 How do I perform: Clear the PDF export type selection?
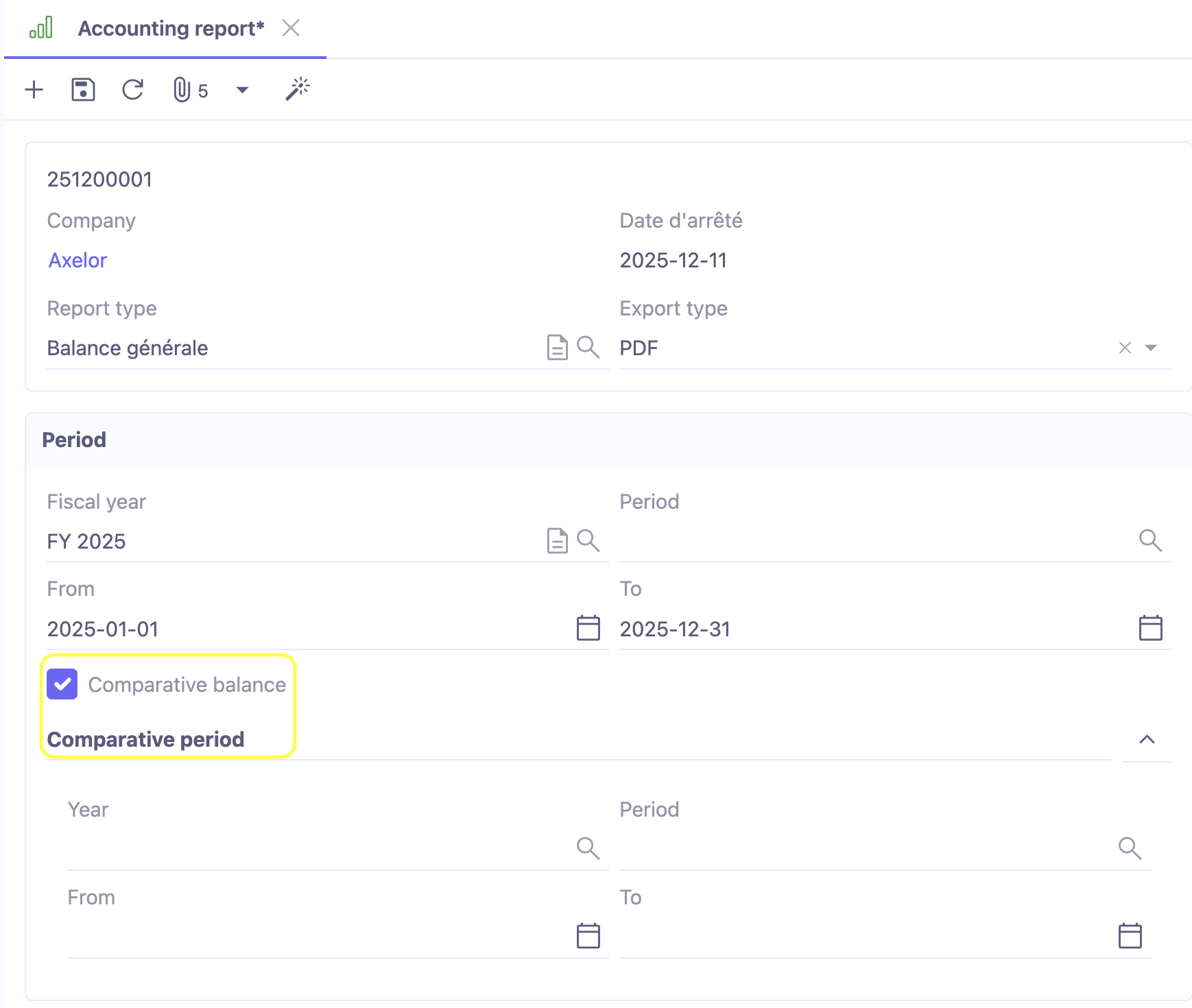(x=1125, y=348)
